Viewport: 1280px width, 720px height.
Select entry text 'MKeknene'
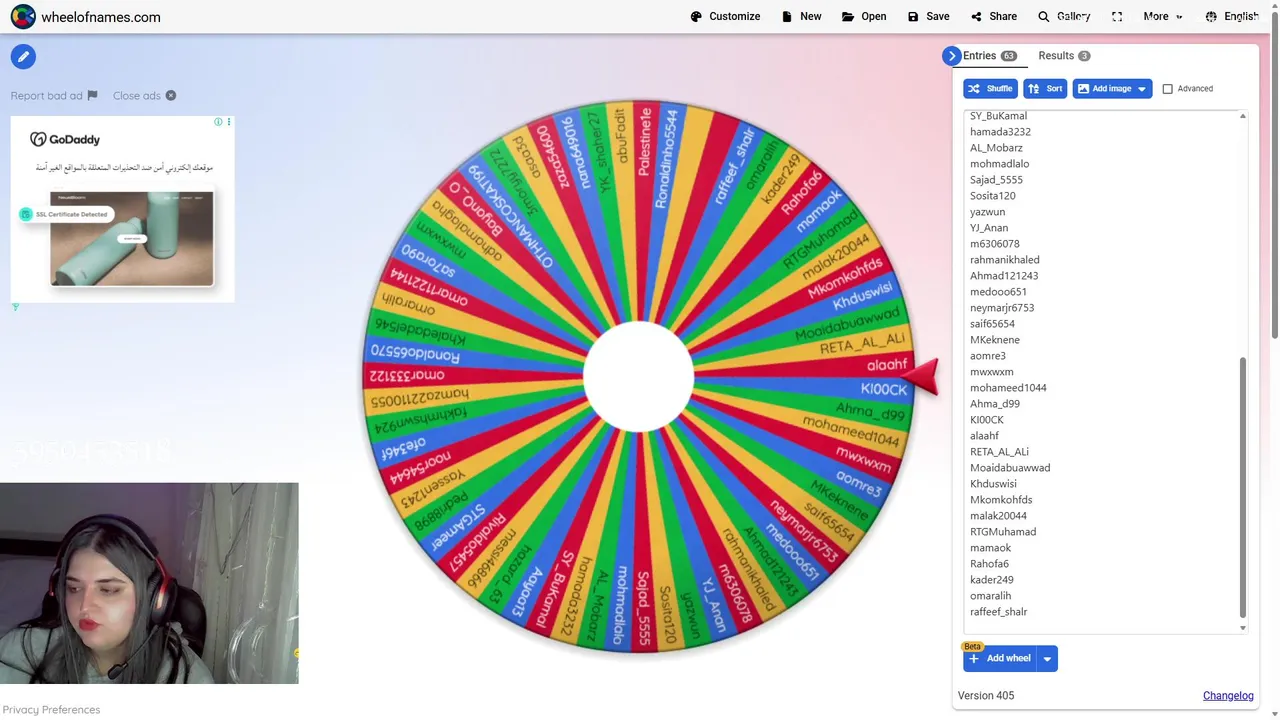pyautogui.click(x=995, y=340)
